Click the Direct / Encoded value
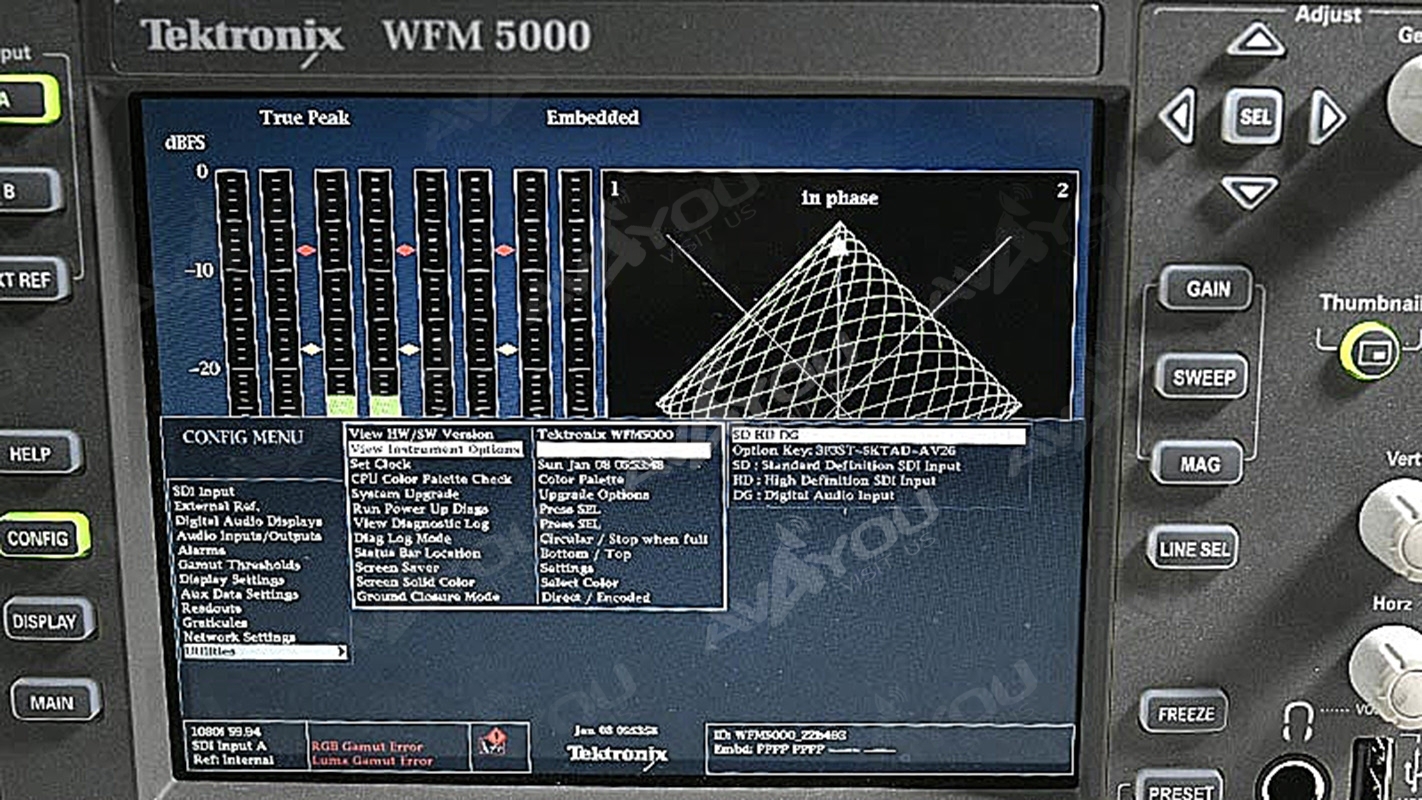 [595, 597]
